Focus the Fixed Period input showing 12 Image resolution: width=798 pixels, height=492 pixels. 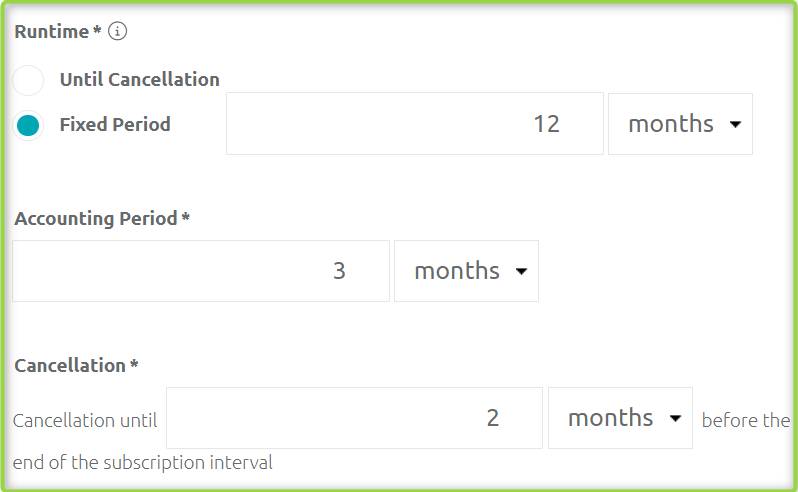tap(414, 124)
